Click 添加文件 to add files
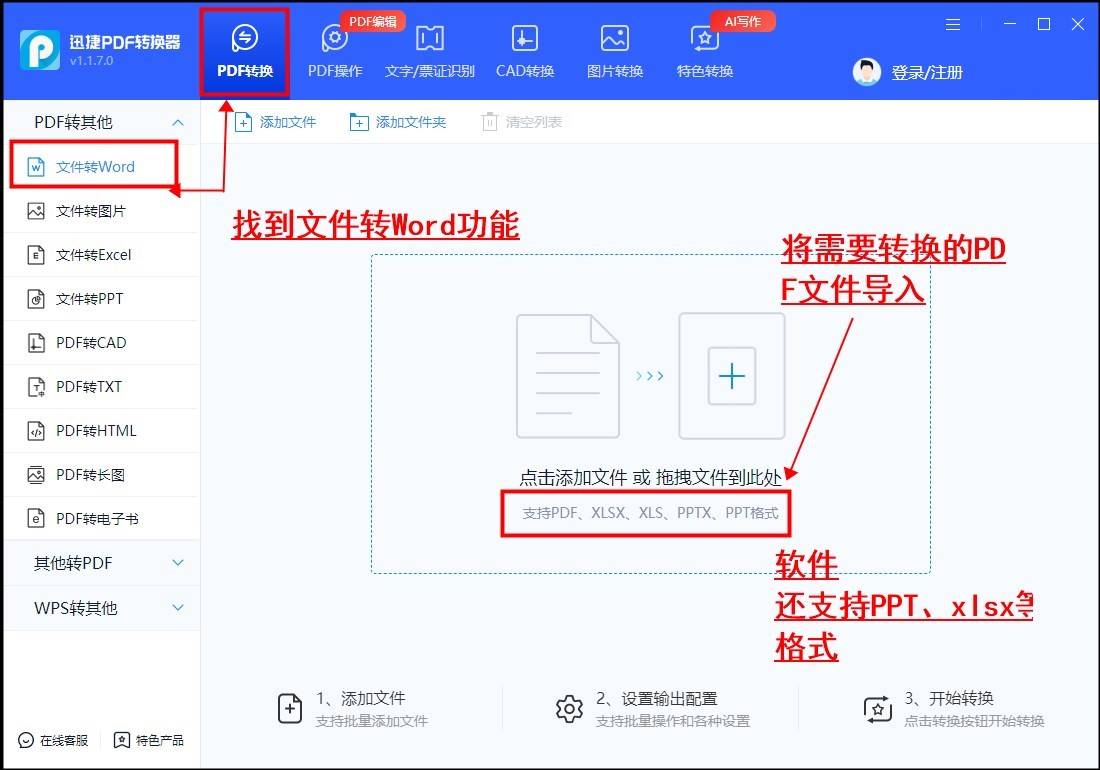This screenshot has width=1100, height=770. tap(277, 121)
